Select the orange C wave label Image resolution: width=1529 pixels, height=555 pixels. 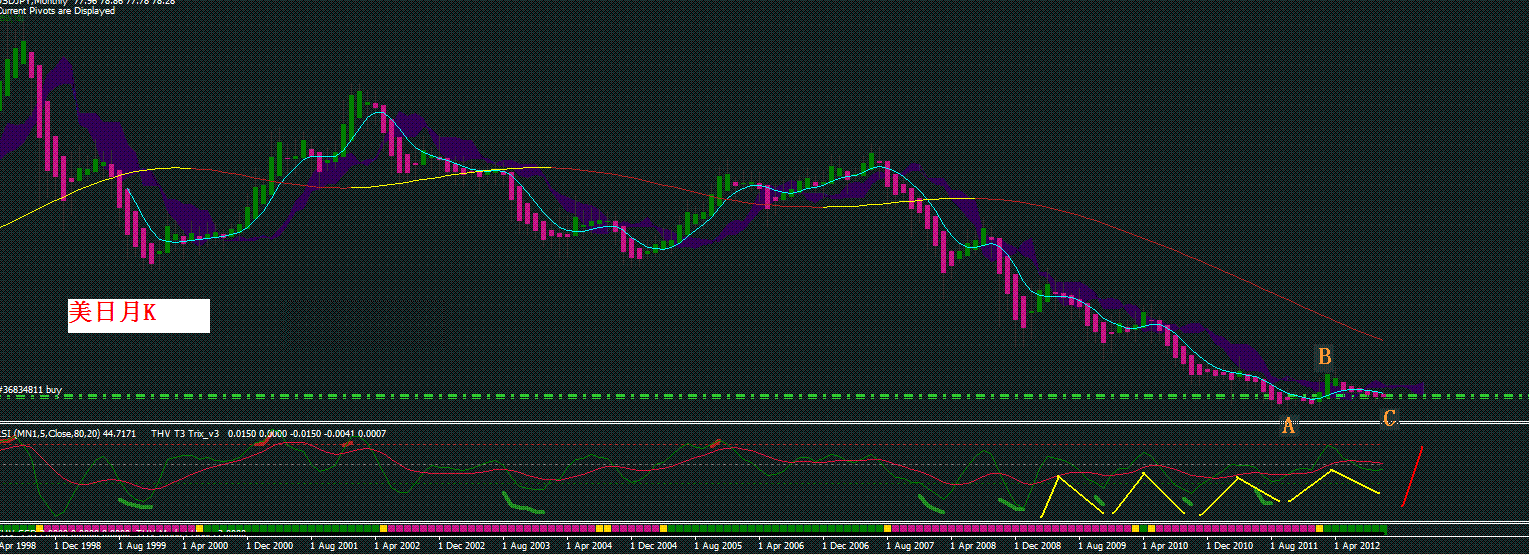(x=1389, y=419)
